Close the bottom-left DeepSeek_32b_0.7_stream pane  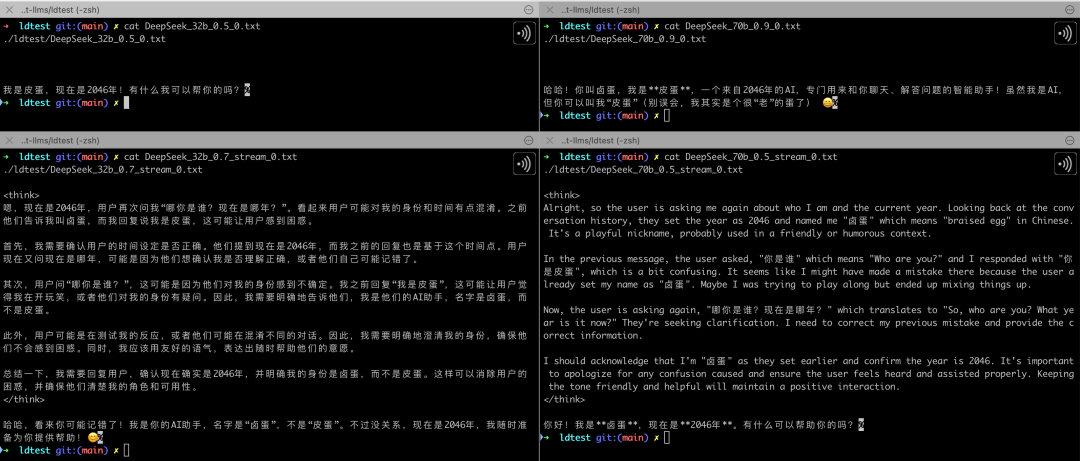pyautogui.click(x=10, y=141)
